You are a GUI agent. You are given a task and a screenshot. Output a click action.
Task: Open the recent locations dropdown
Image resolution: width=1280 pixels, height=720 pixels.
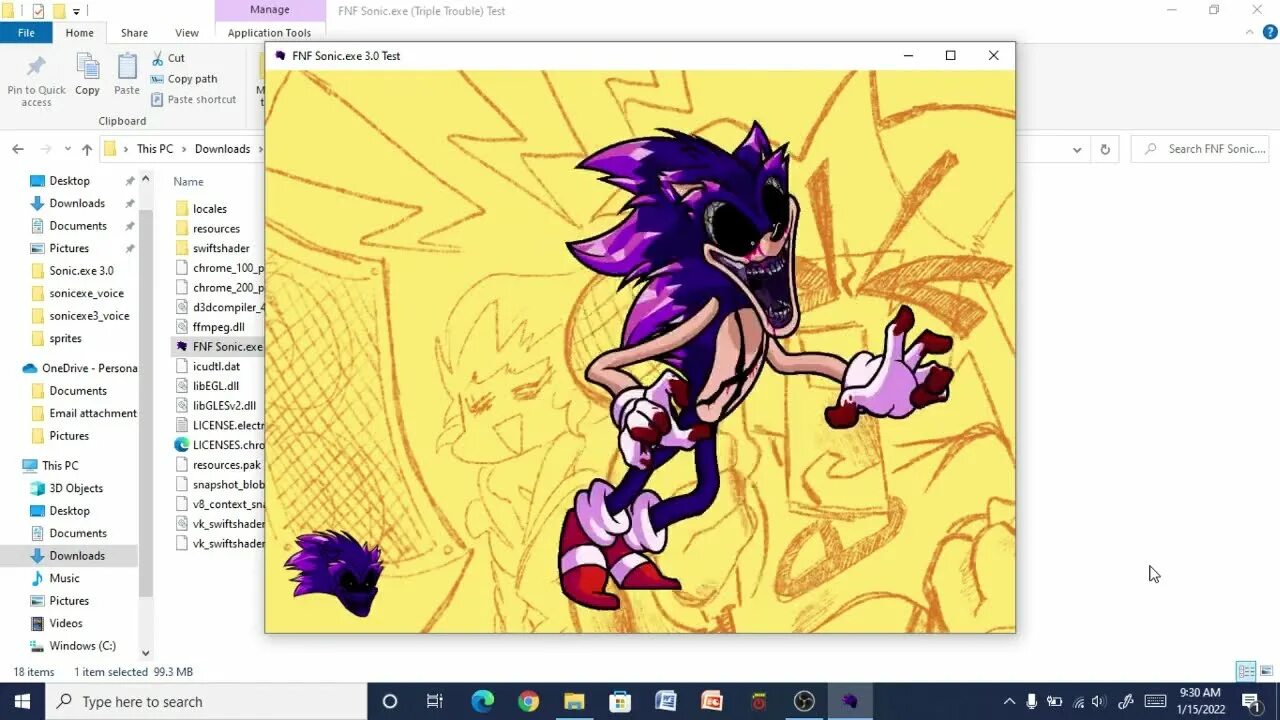[x=68, y=149]
